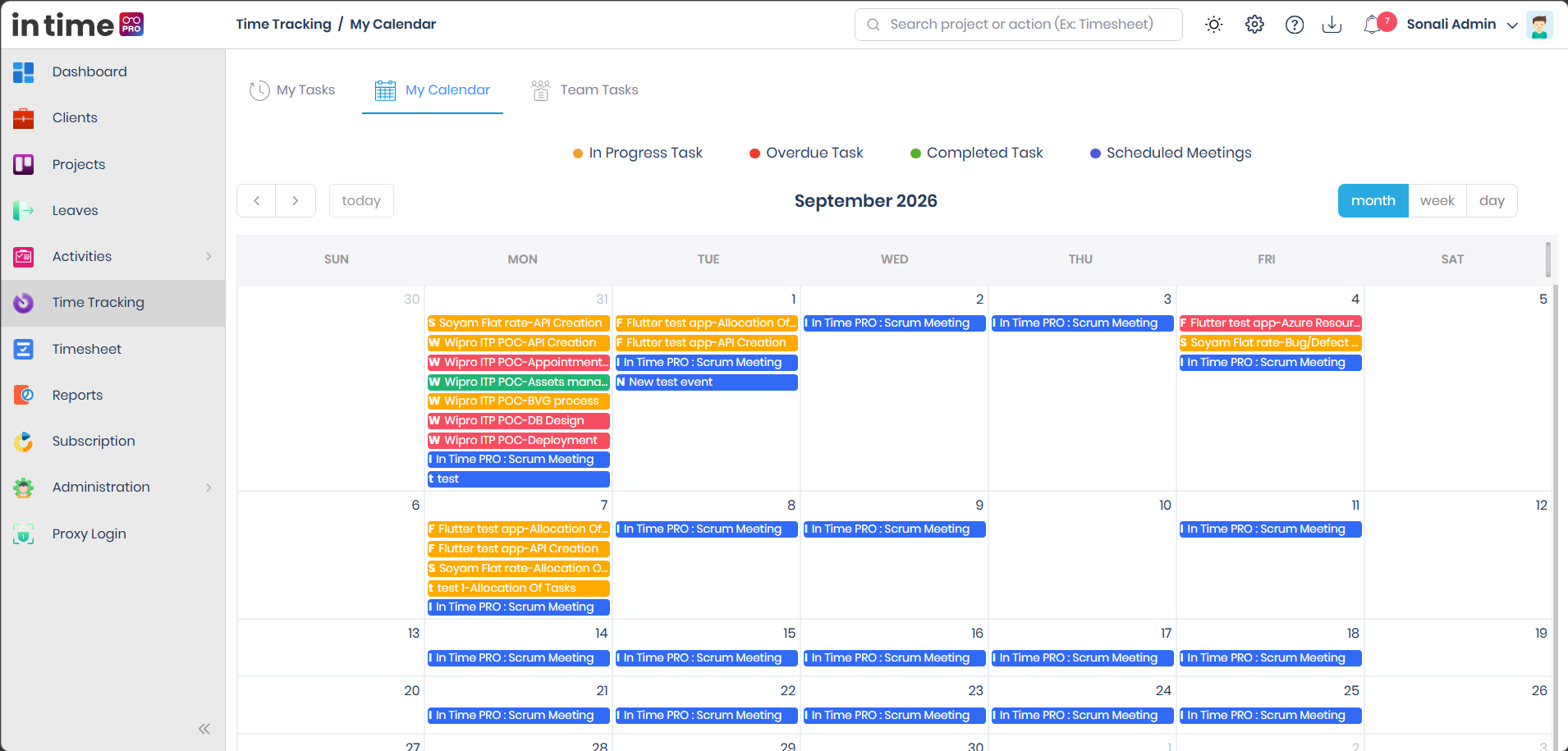Open the 't test' event on Monday 31
The height and width of the screenshot is (751, 1568).
pyautogui.click(x=519, y=479)
